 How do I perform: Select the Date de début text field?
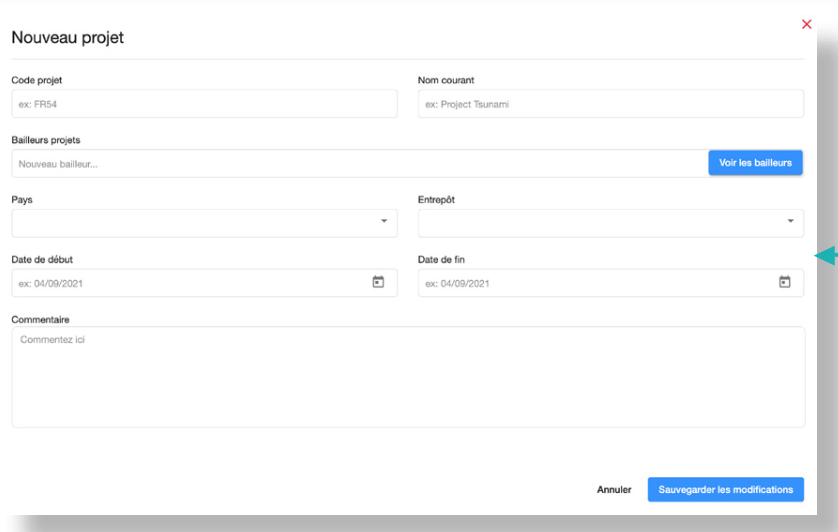190,283
